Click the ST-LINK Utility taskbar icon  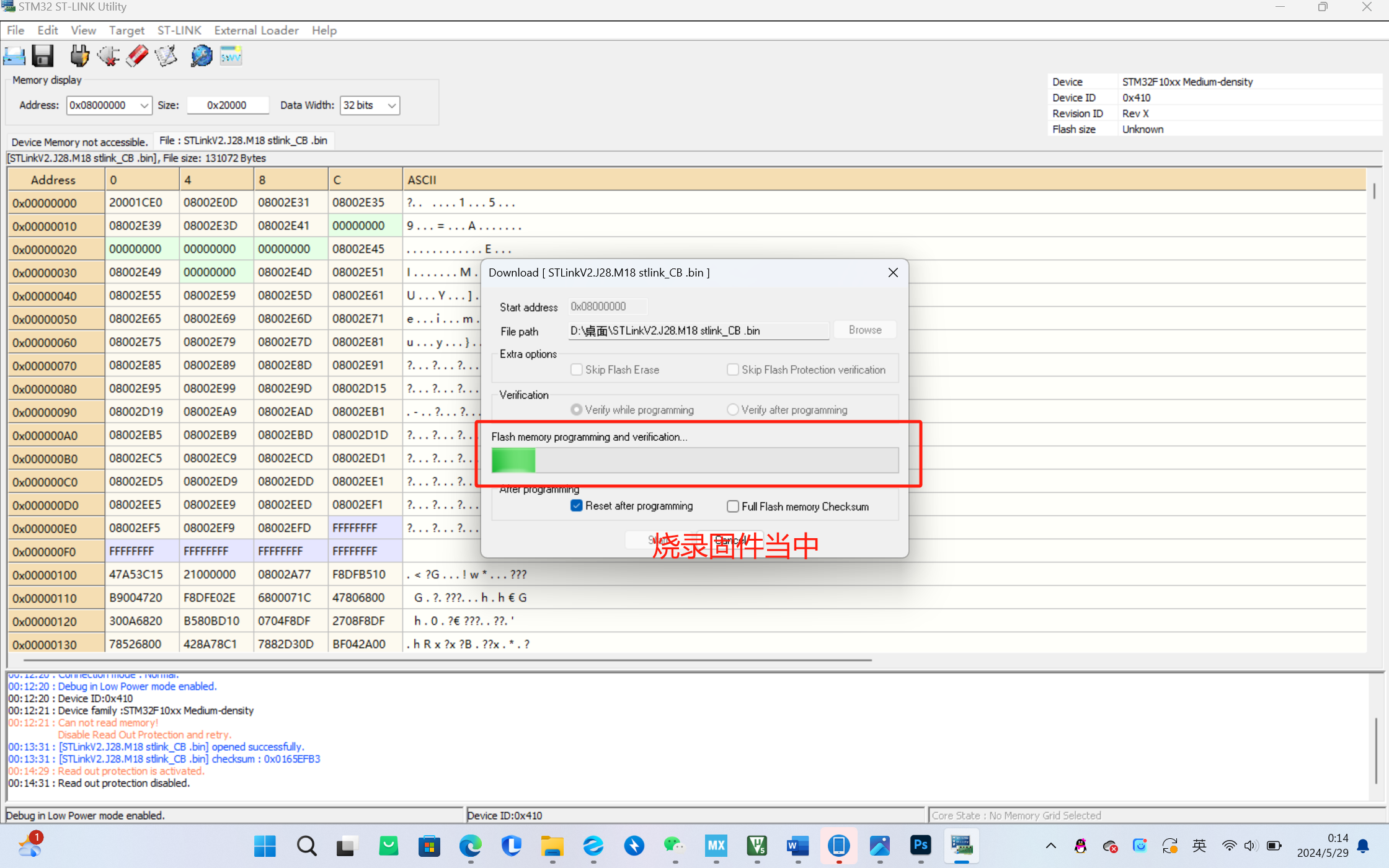961,846
